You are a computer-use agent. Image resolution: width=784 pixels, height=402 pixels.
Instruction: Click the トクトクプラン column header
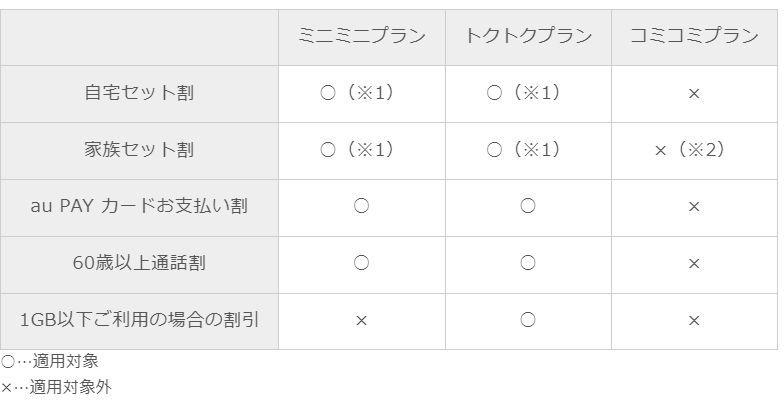pos(528,37)
